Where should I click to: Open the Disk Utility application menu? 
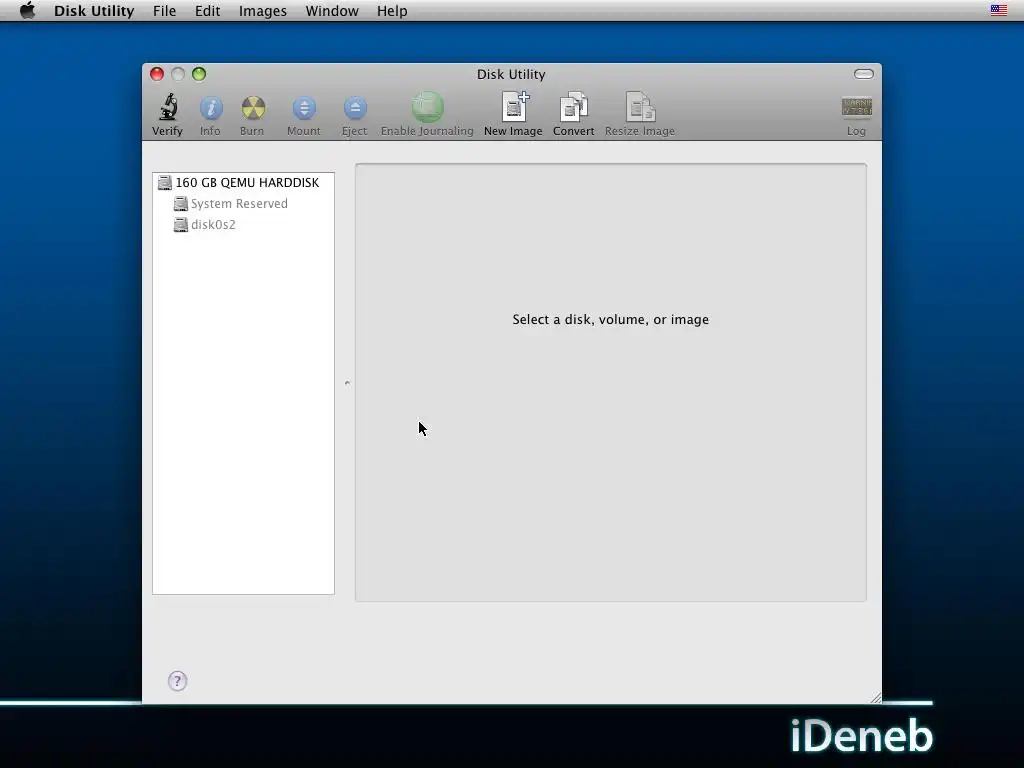[94, 10]
